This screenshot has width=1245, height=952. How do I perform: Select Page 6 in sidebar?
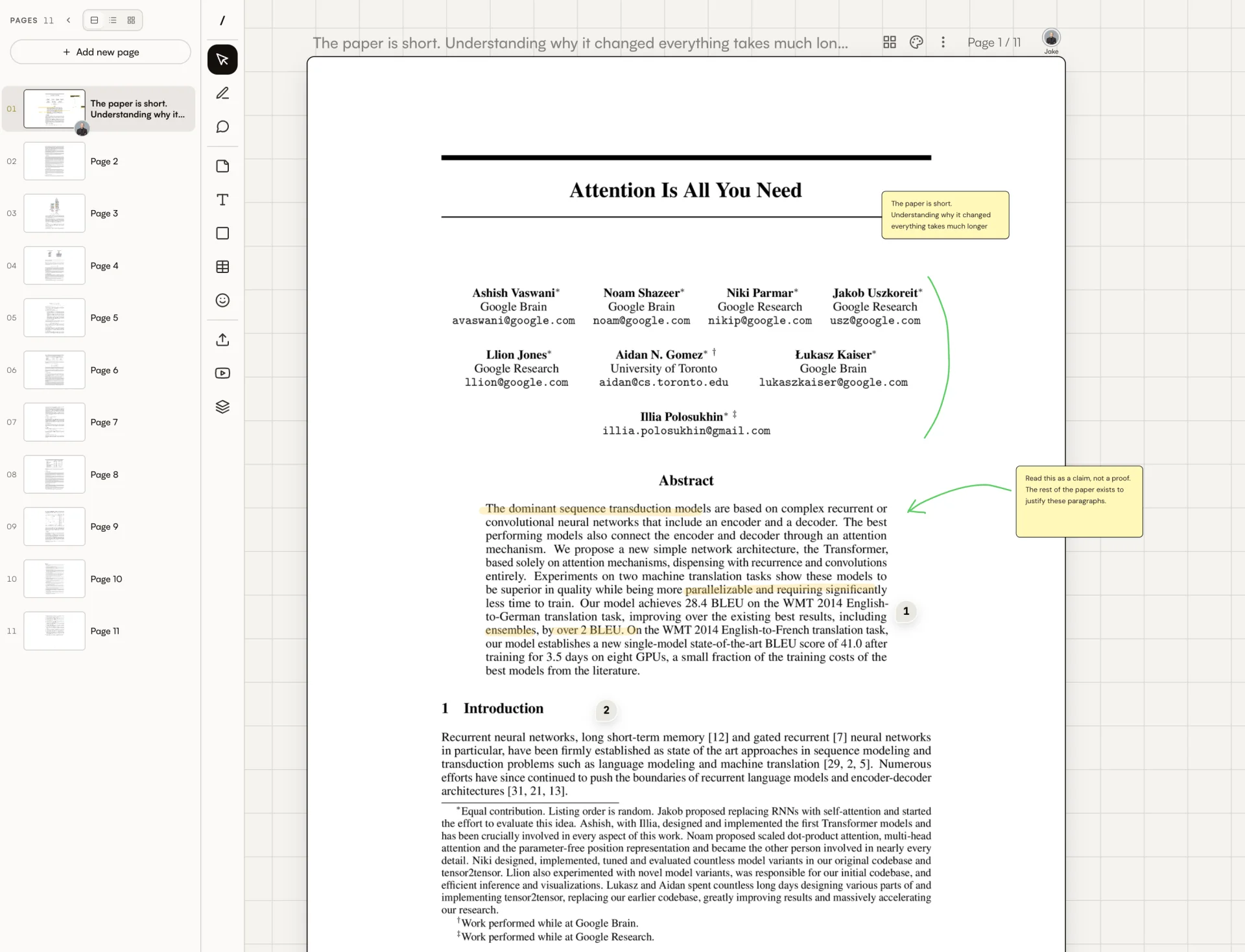pyautogui.click(x=99, y=370)
